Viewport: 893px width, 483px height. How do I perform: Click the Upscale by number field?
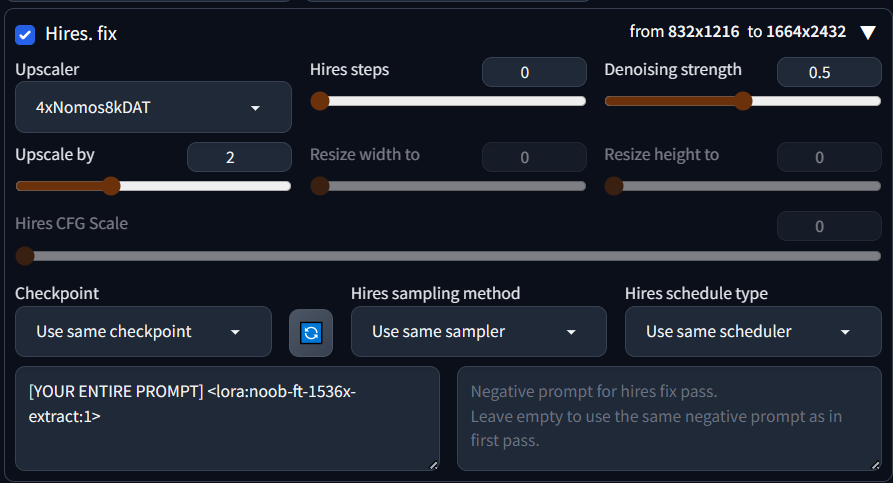tap(239, 157)
